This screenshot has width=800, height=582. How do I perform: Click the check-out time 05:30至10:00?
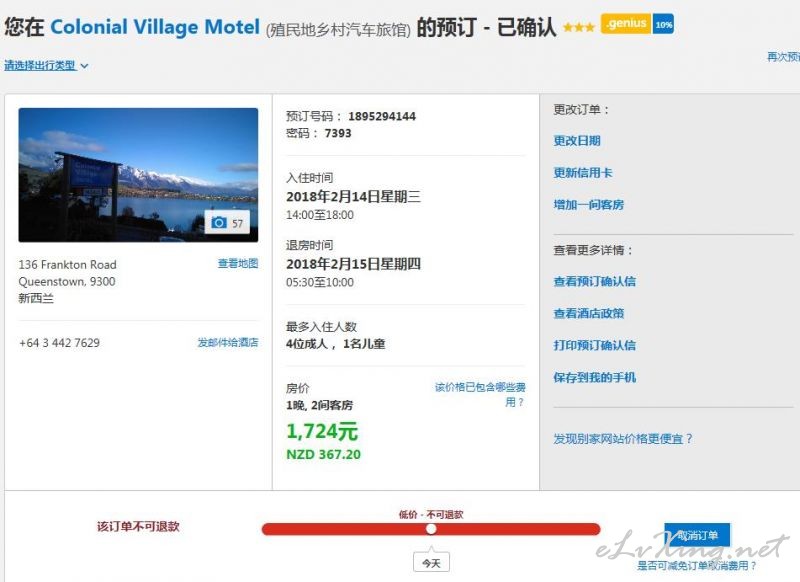pyautogui.click(x=320, y=282)
